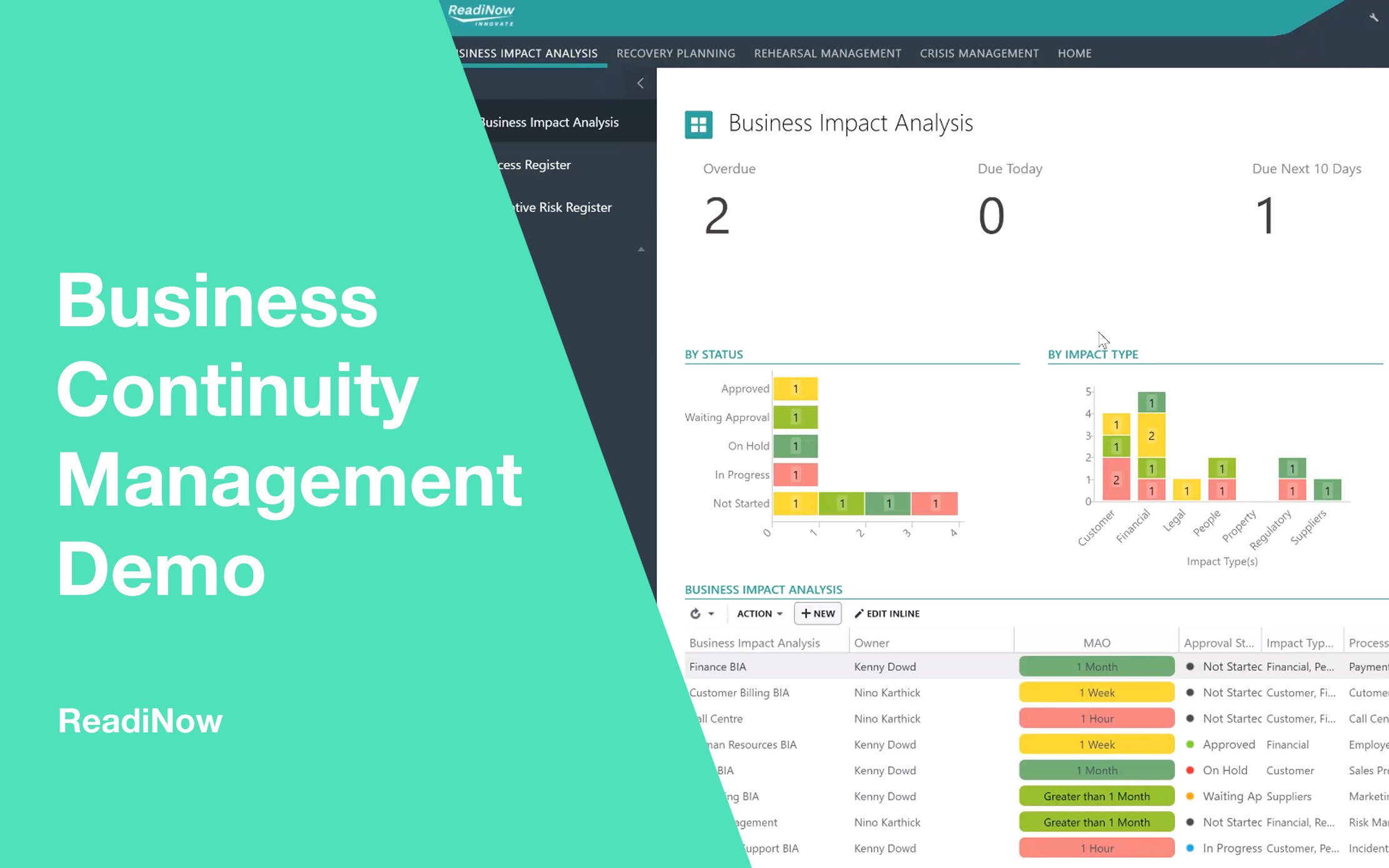Click the 1 Hour MAO cell in Call Centre row
Image resolution: width=1389 pixels, height=868 pixels.
tap(1096, 719)
